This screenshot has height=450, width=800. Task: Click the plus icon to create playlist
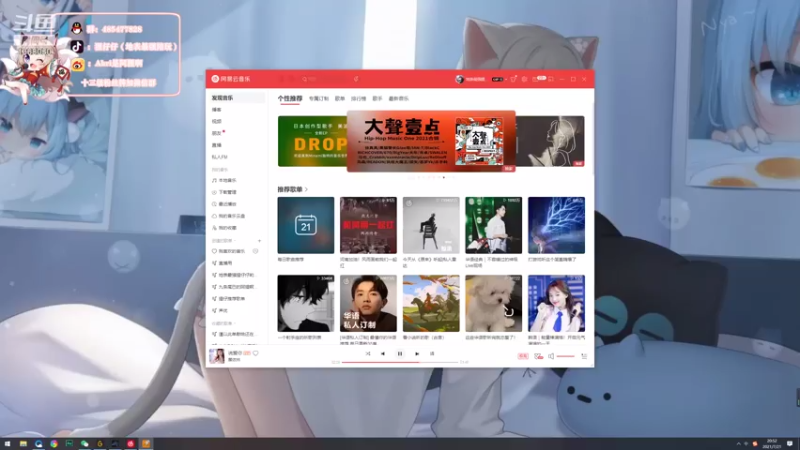pos(259,240)
